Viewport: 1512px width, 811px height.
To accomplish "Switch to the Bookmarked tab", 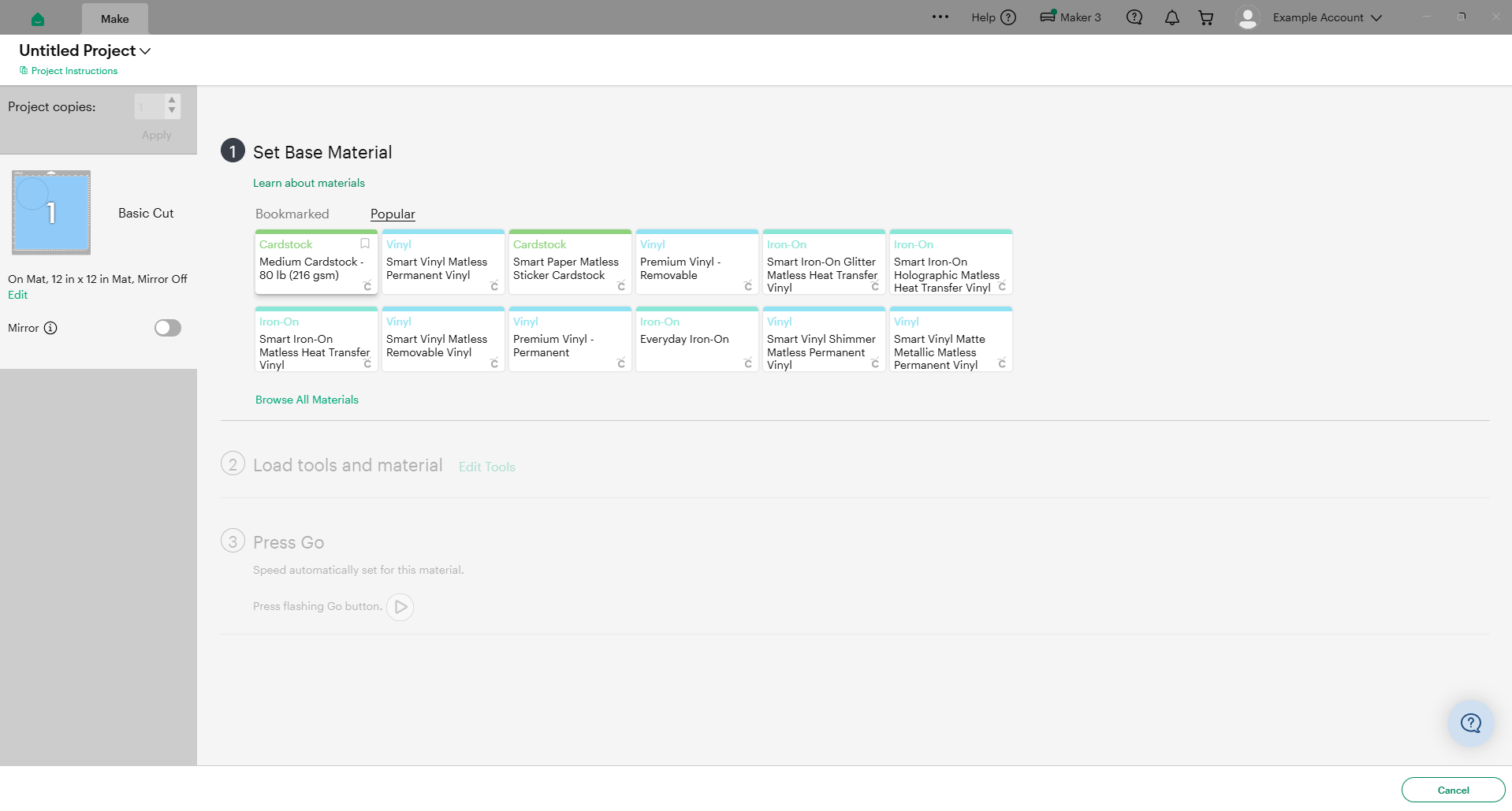I will (292, 214).
